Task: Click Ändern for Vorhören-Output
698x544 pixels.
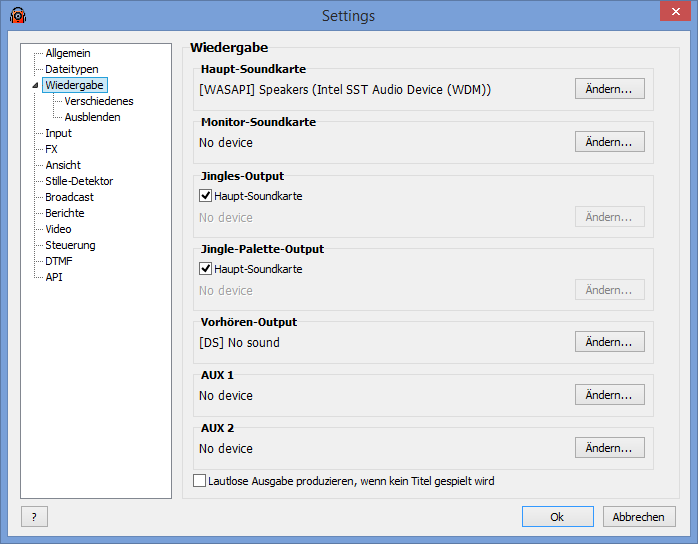Action: click(x=609, y=342)
